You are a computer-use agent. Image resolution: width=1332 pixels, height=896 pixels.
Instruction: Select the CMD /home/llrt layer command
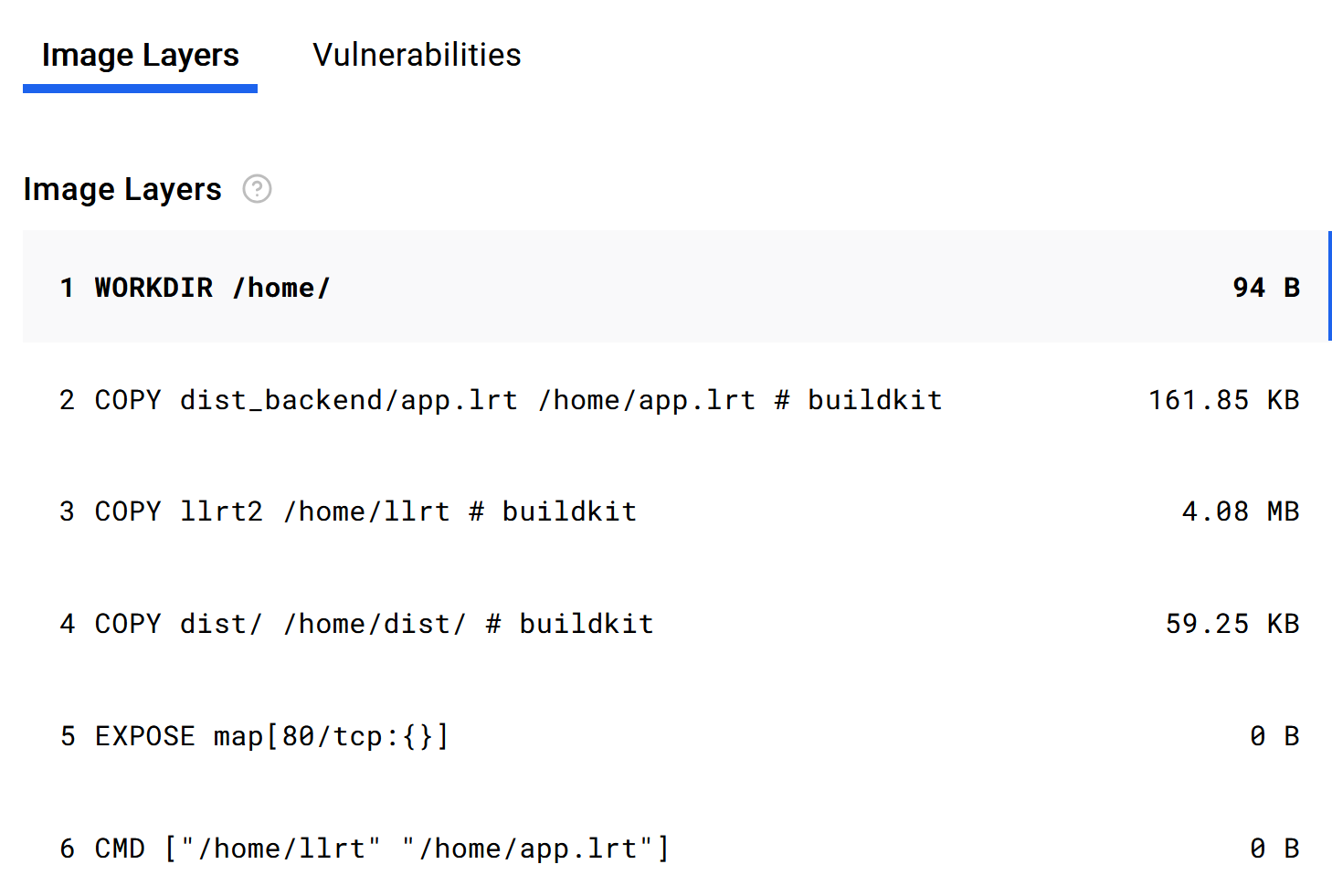[382, 849]
